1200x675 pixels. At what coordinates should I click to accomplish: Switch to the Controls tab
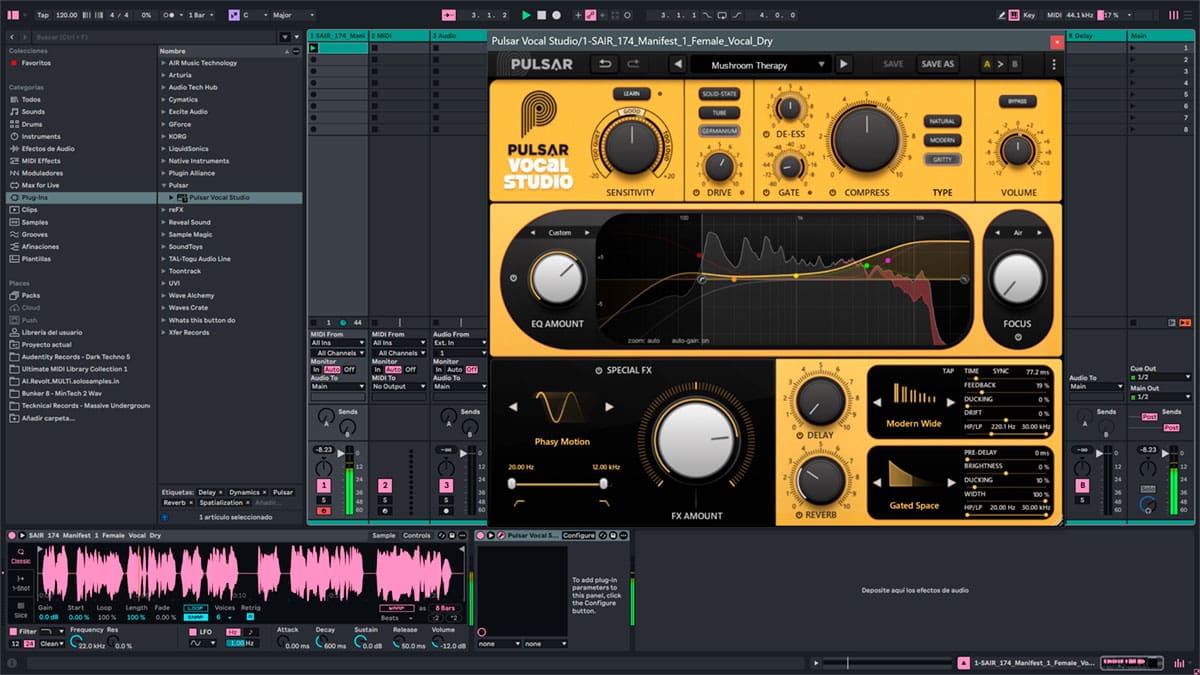(x=416, y=536)
